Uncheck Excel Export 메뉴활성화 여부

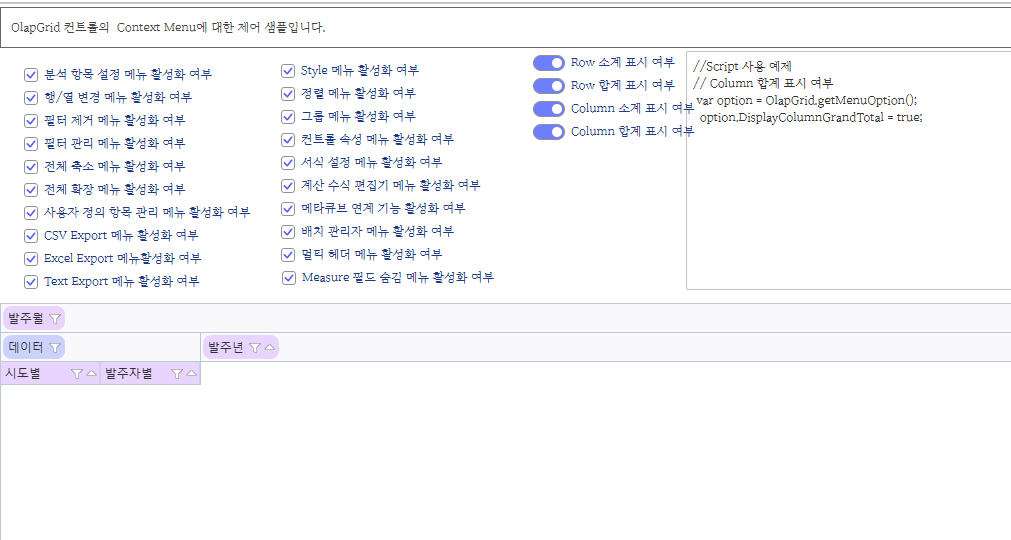(31, 259)
